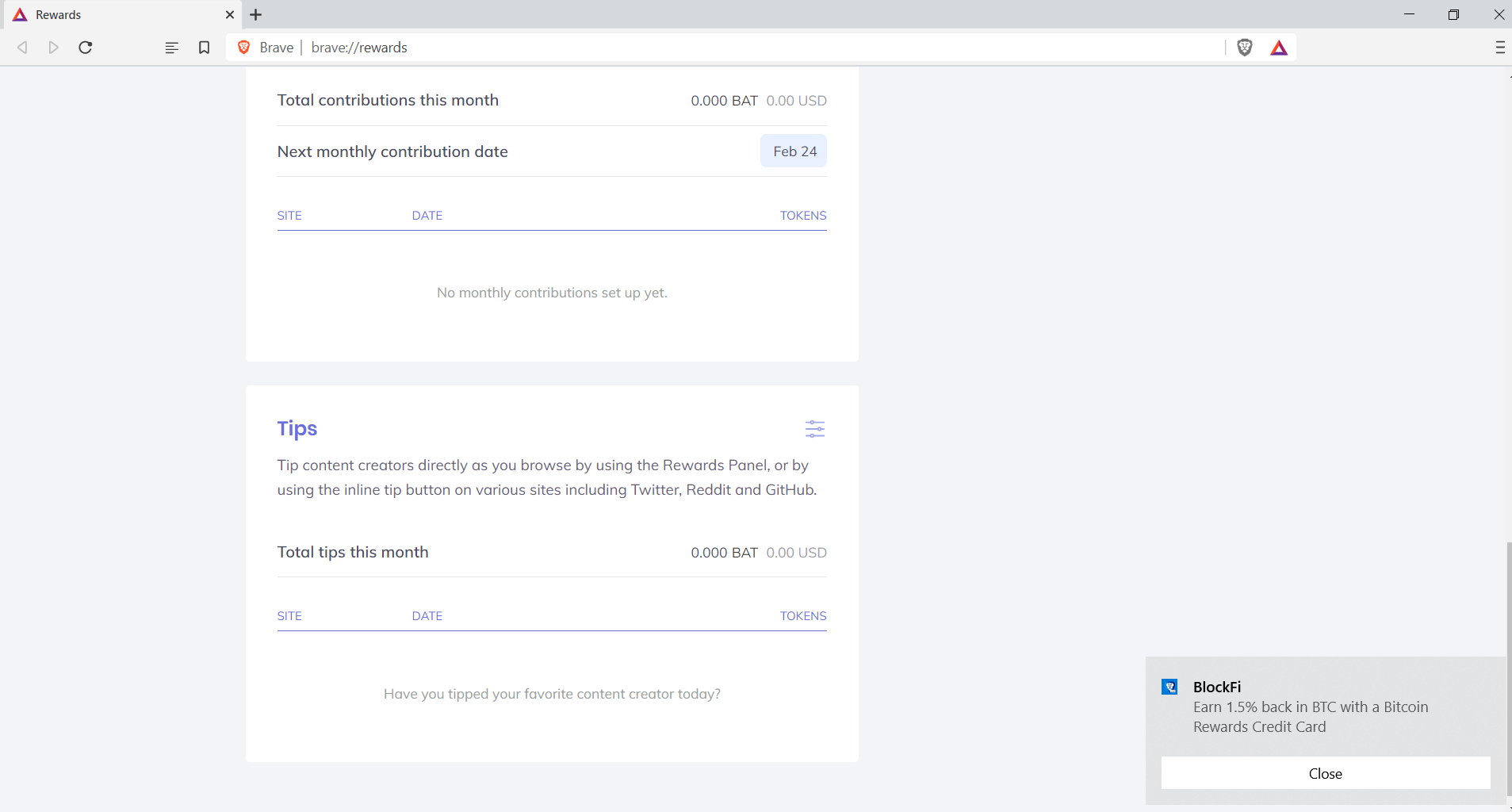1512x812 pixels.
Task: Open reader mode from the toolbar
Action: [171, 48]
